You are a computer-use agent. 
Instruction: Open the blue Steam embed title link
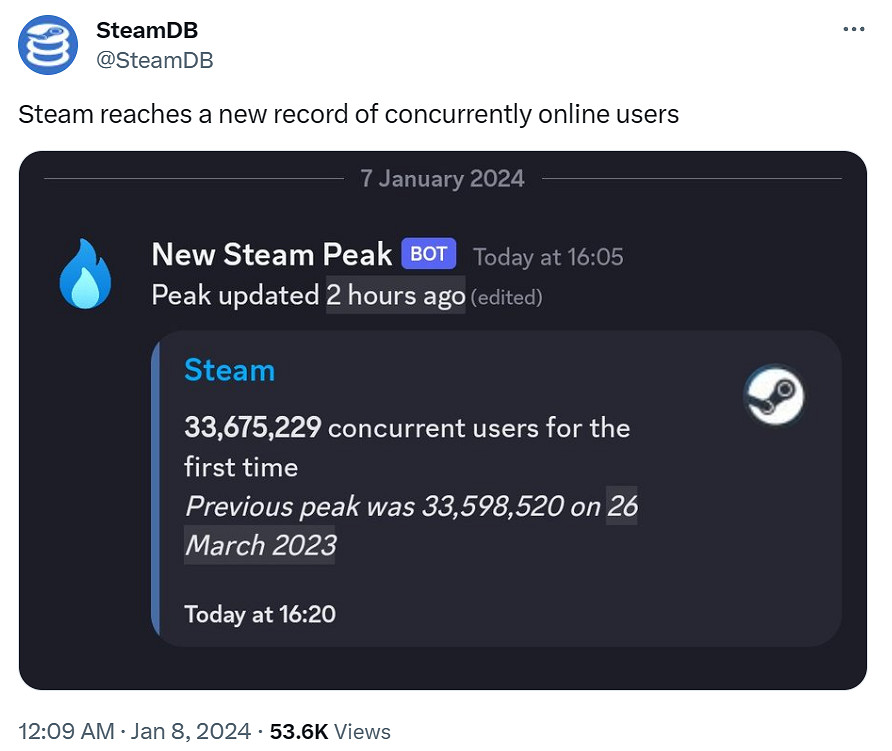pyautogui.click(x=229, y=370)
